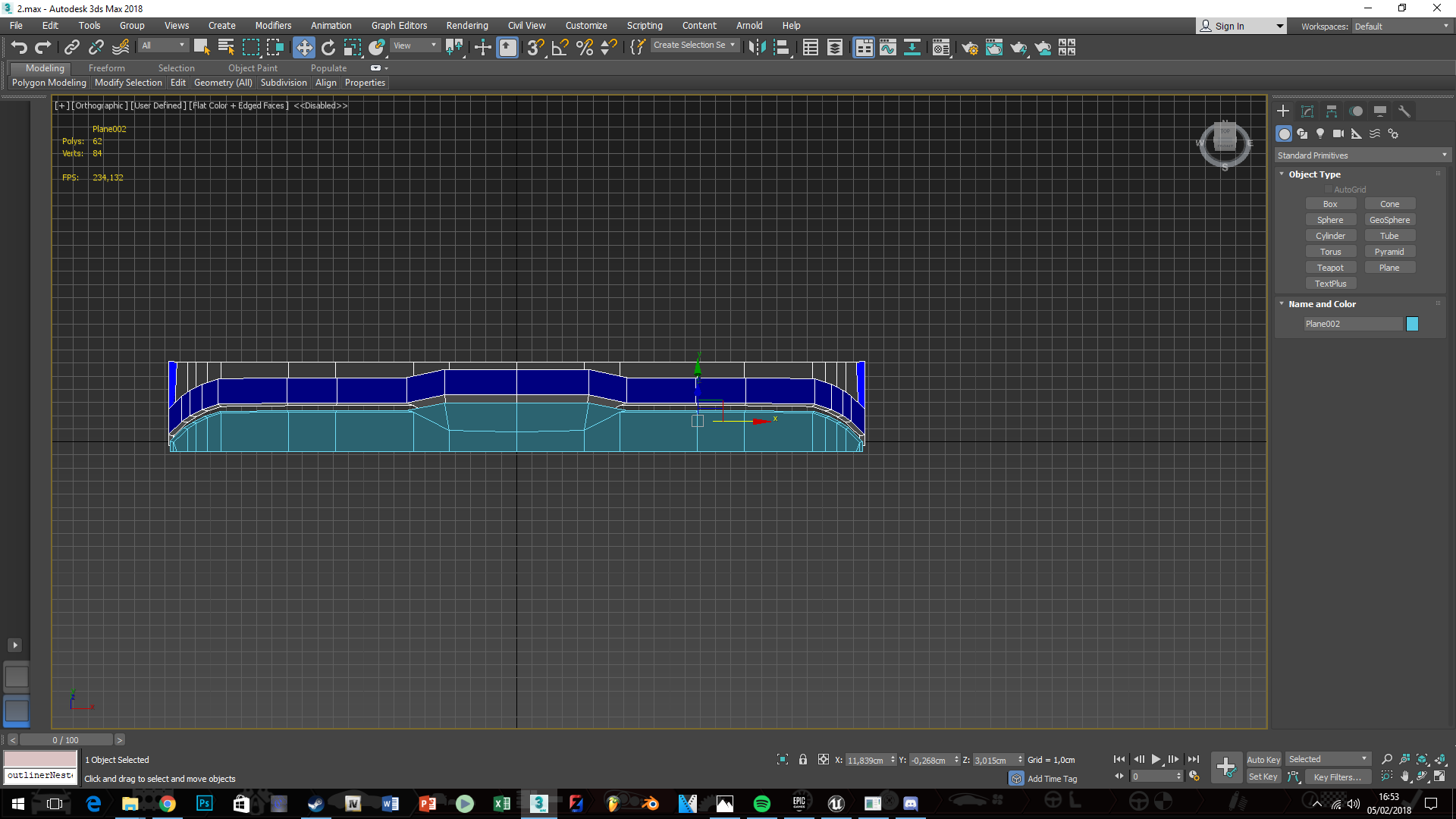Collapse the Object Type rollout
The image size is (1456, 819).
(x=1314, y=174)
